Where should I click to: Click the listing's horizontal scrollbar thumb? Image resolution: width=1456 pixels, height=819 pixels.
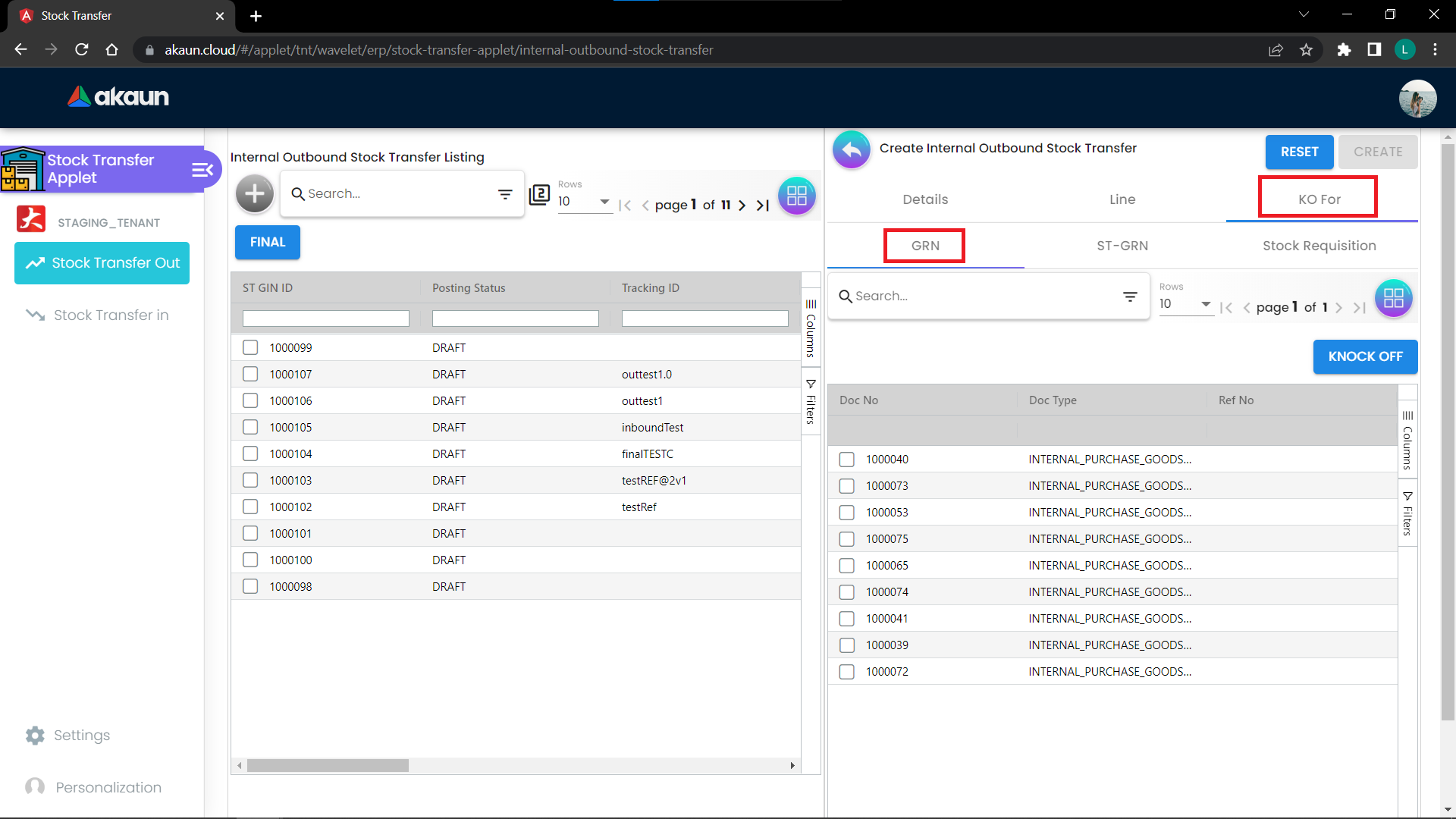(328, 766)
